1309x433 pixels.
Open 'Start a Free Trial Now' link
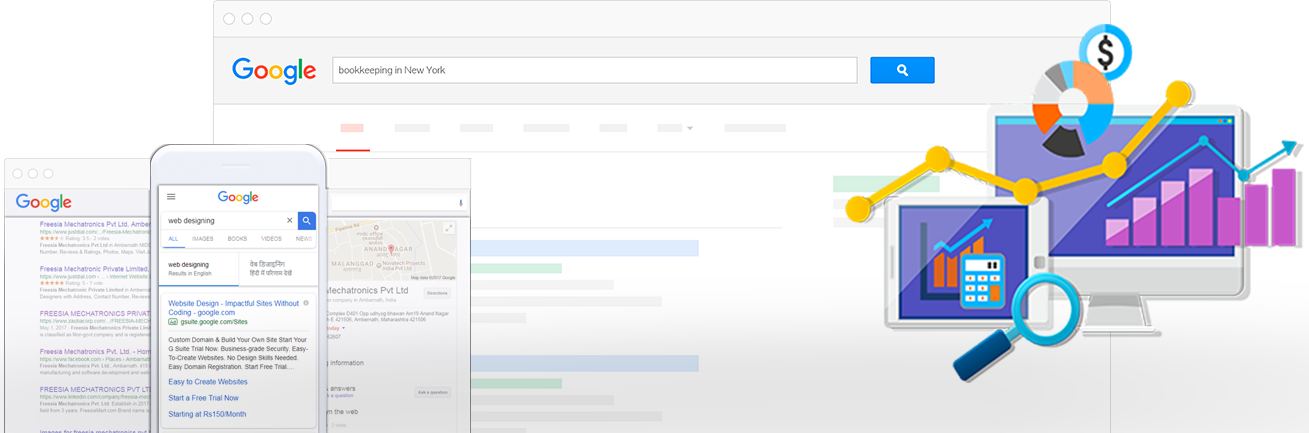(203, 398)
